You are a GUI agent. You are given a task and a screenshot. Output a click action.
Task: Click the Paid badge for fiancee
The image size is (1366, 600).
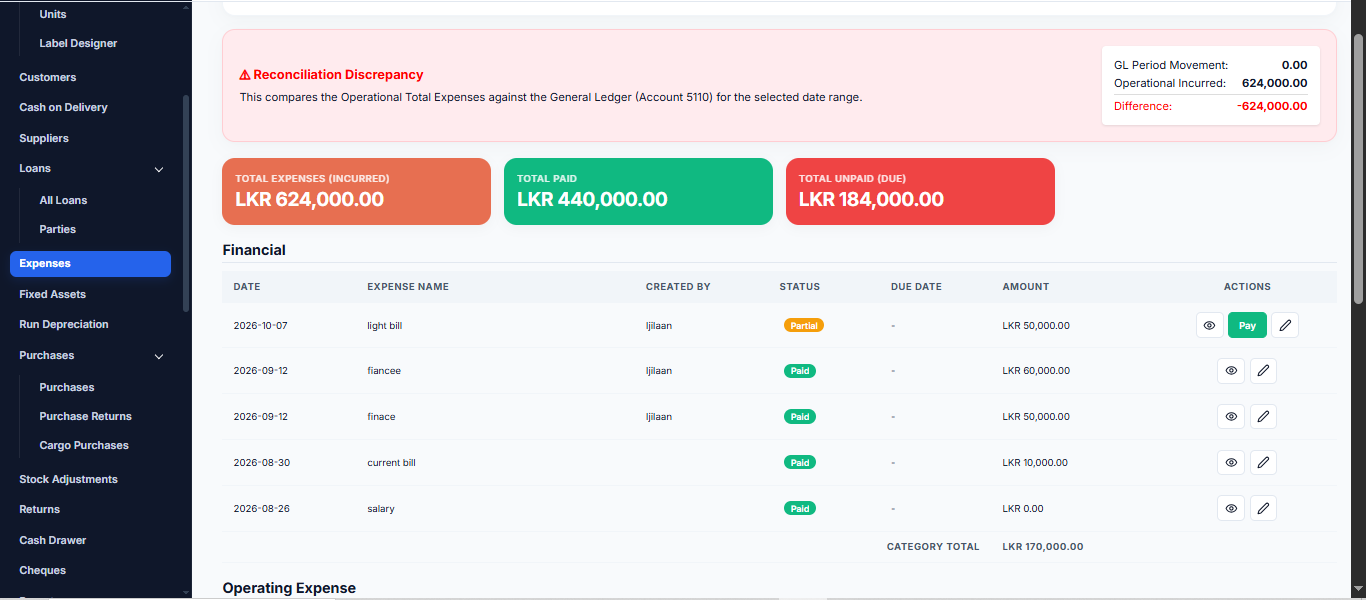[x=799, y=371]
